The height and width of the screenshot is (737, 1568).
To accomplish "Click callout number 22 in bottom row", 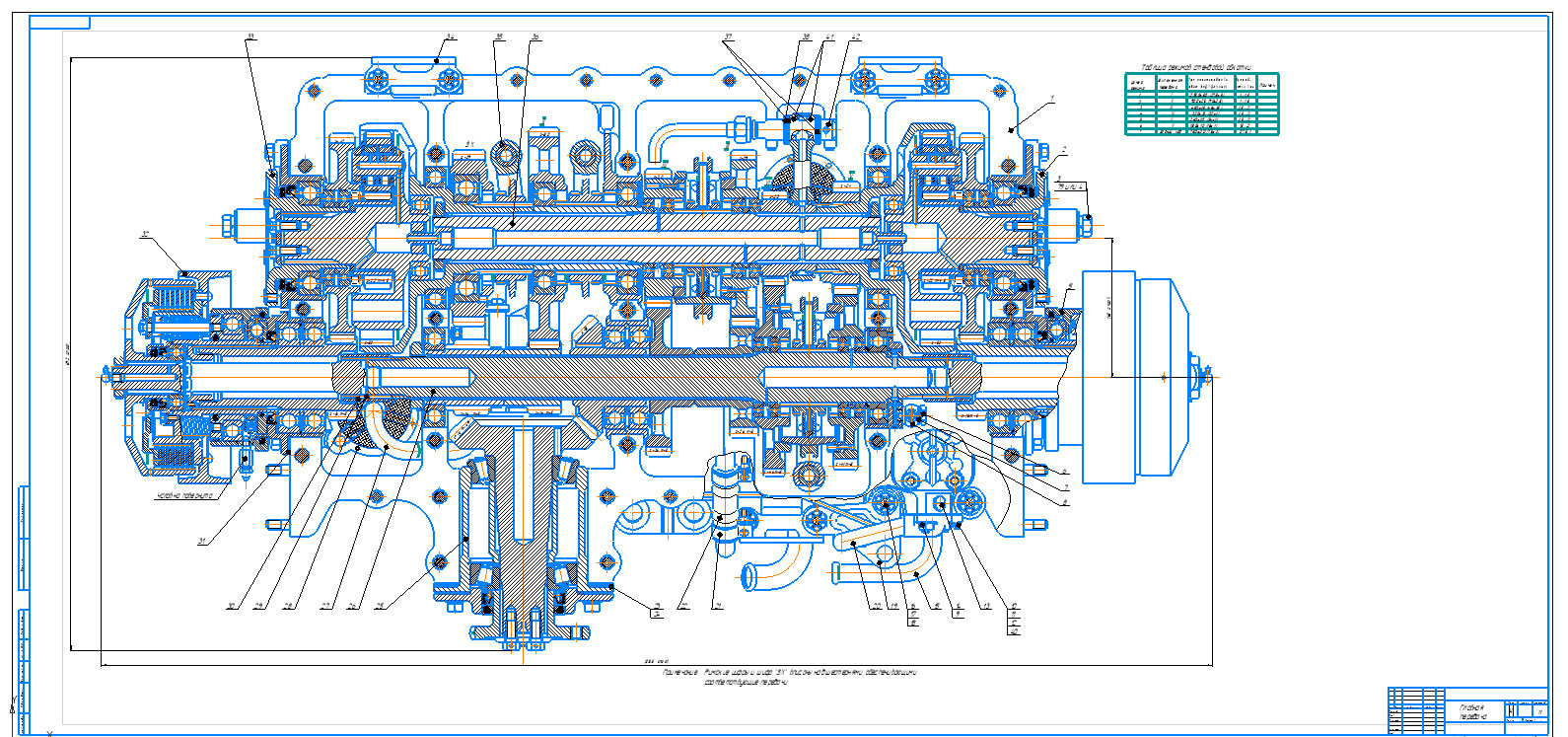I will (682, 606).
